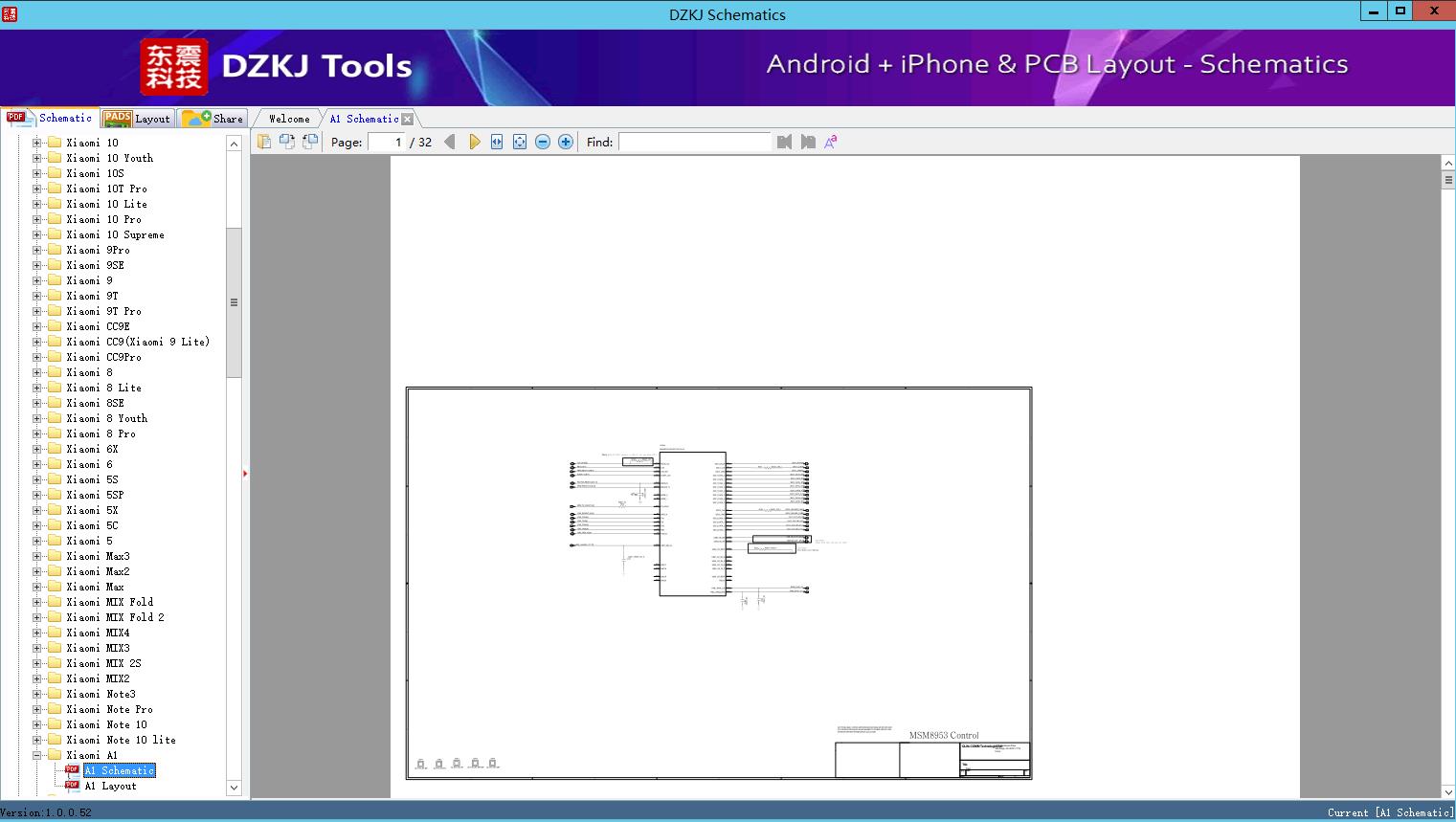Go to the previous page
The height and width of the screenshot is (822, 1456).
[x=450, y=142]
